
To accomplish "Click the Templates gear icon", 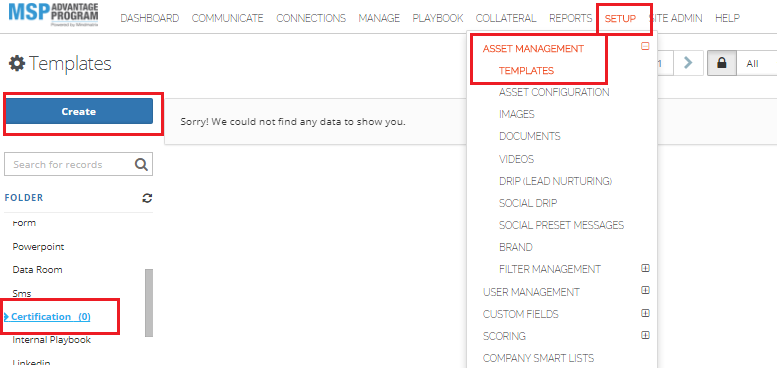I will 17,64.
